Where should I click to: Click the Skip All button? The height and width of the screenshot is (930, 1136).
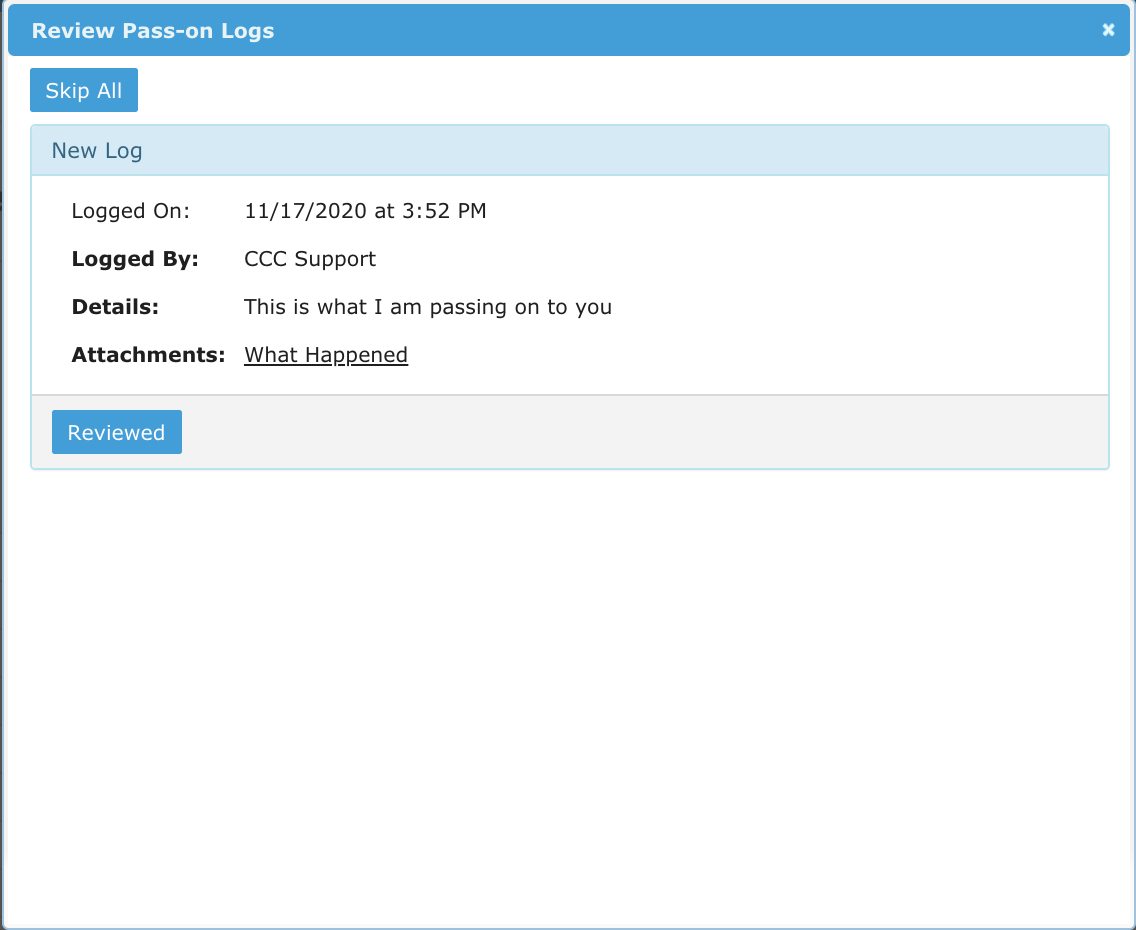84,91
